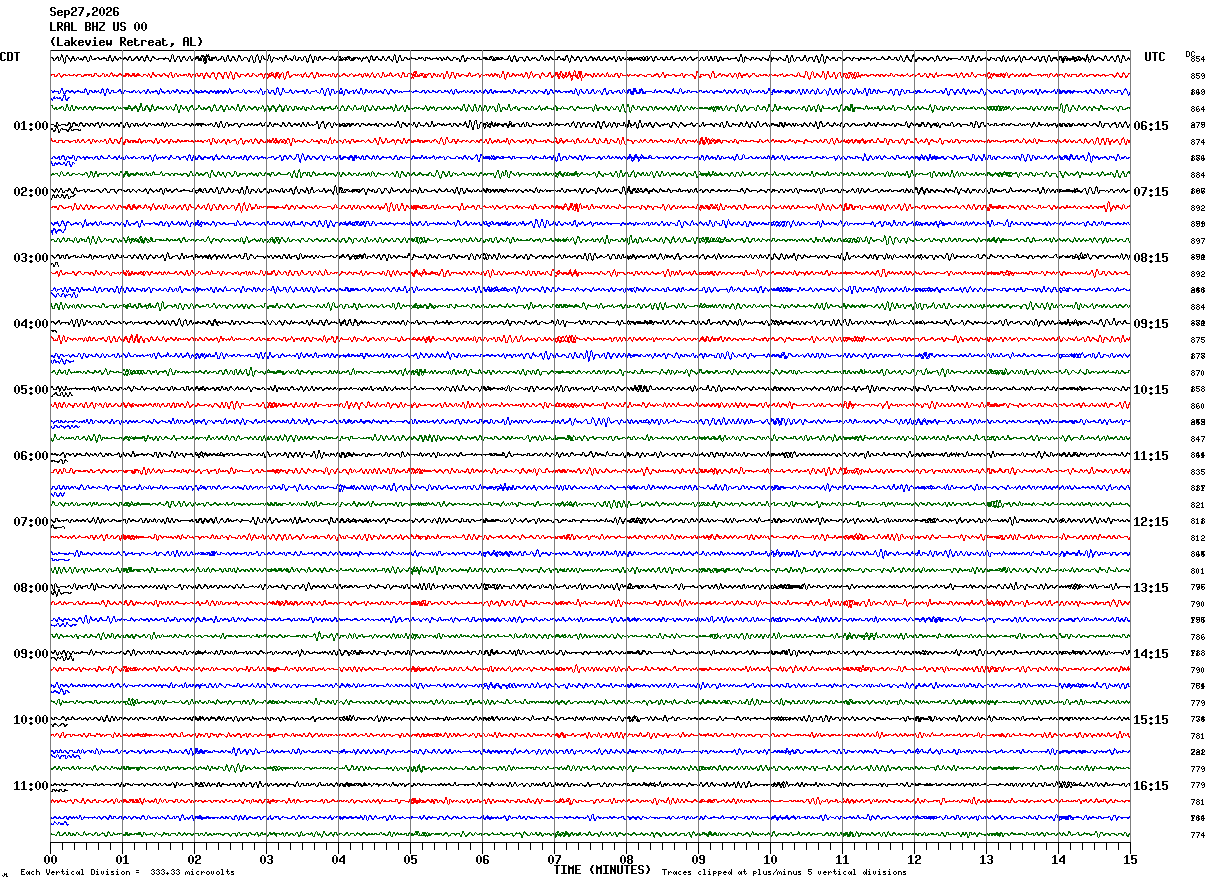Click the 13:15 UTC time label
The width and height of the screenshot is (1210, 886).
coord(1150,588)
